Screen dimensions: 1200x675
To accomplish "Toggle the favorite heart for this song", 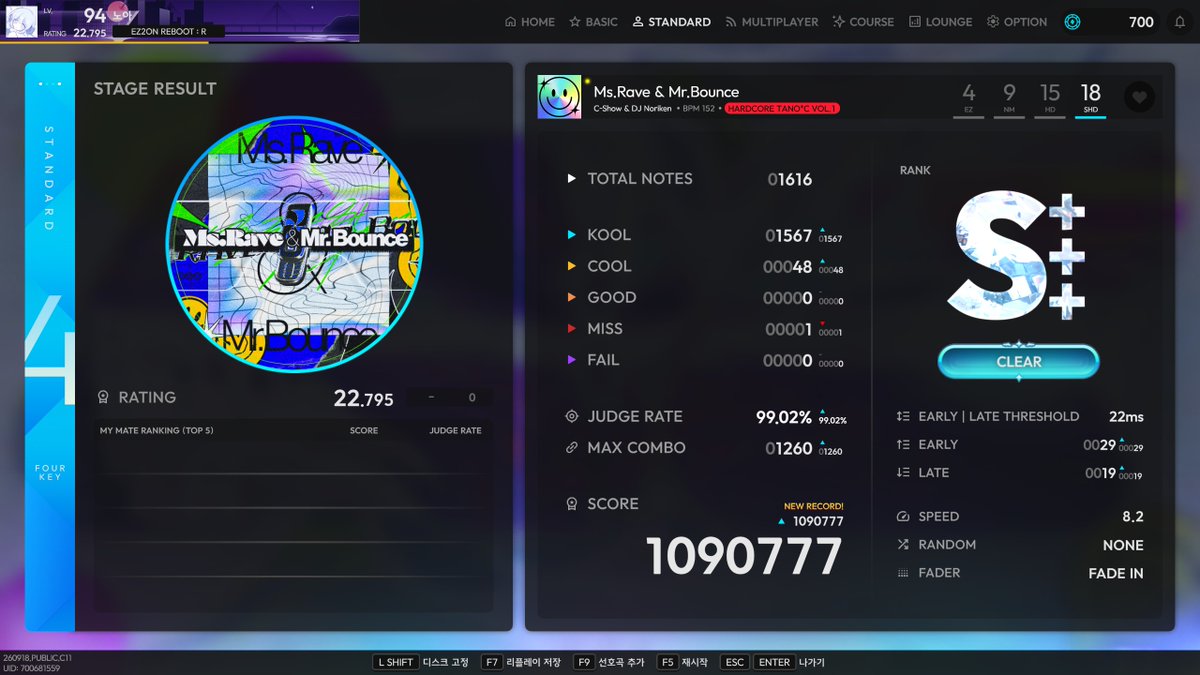I will click(x=1139, y=97).
